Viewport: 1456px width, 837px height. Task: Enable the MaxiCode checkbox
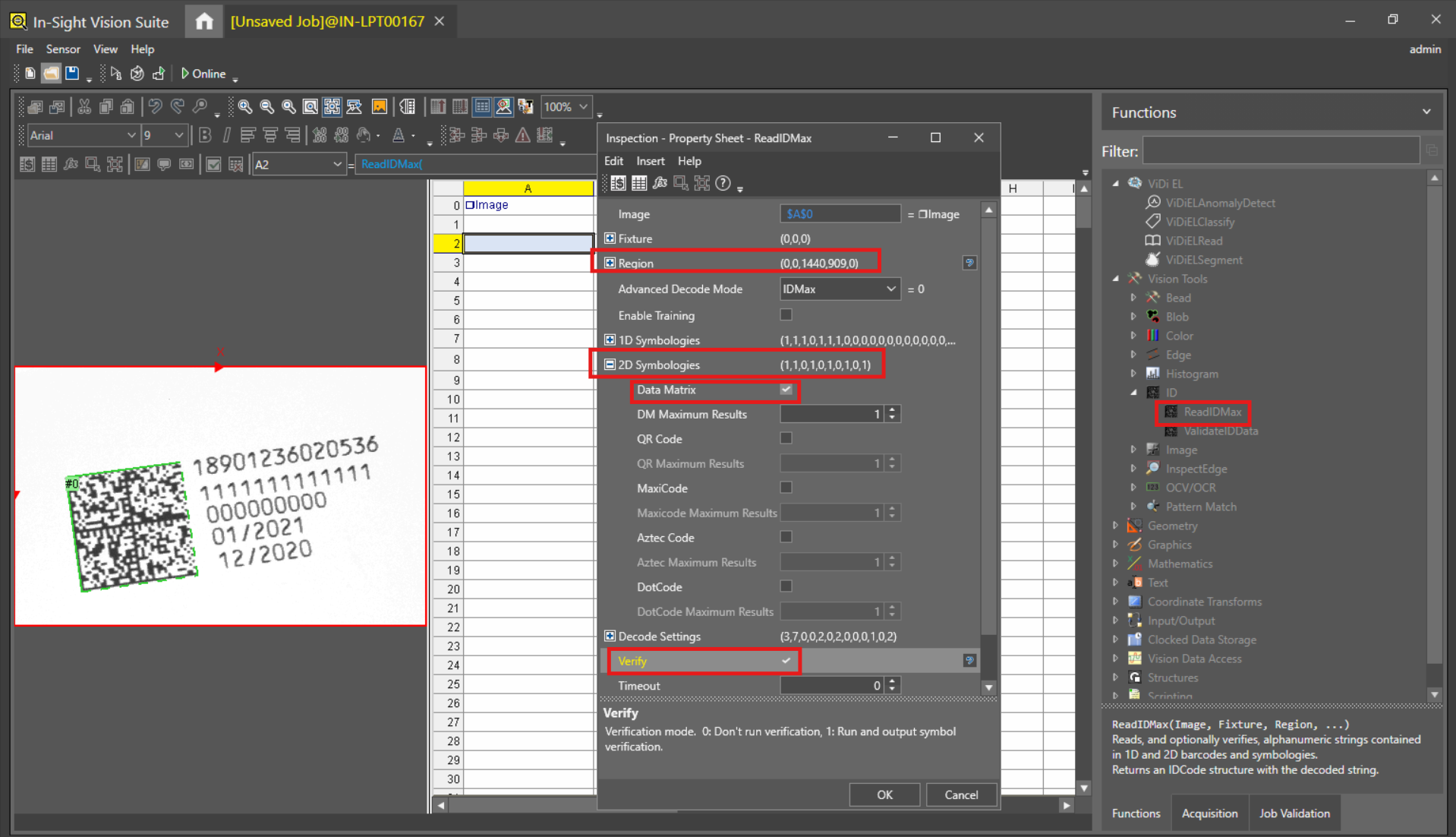[x=786, y=488]
